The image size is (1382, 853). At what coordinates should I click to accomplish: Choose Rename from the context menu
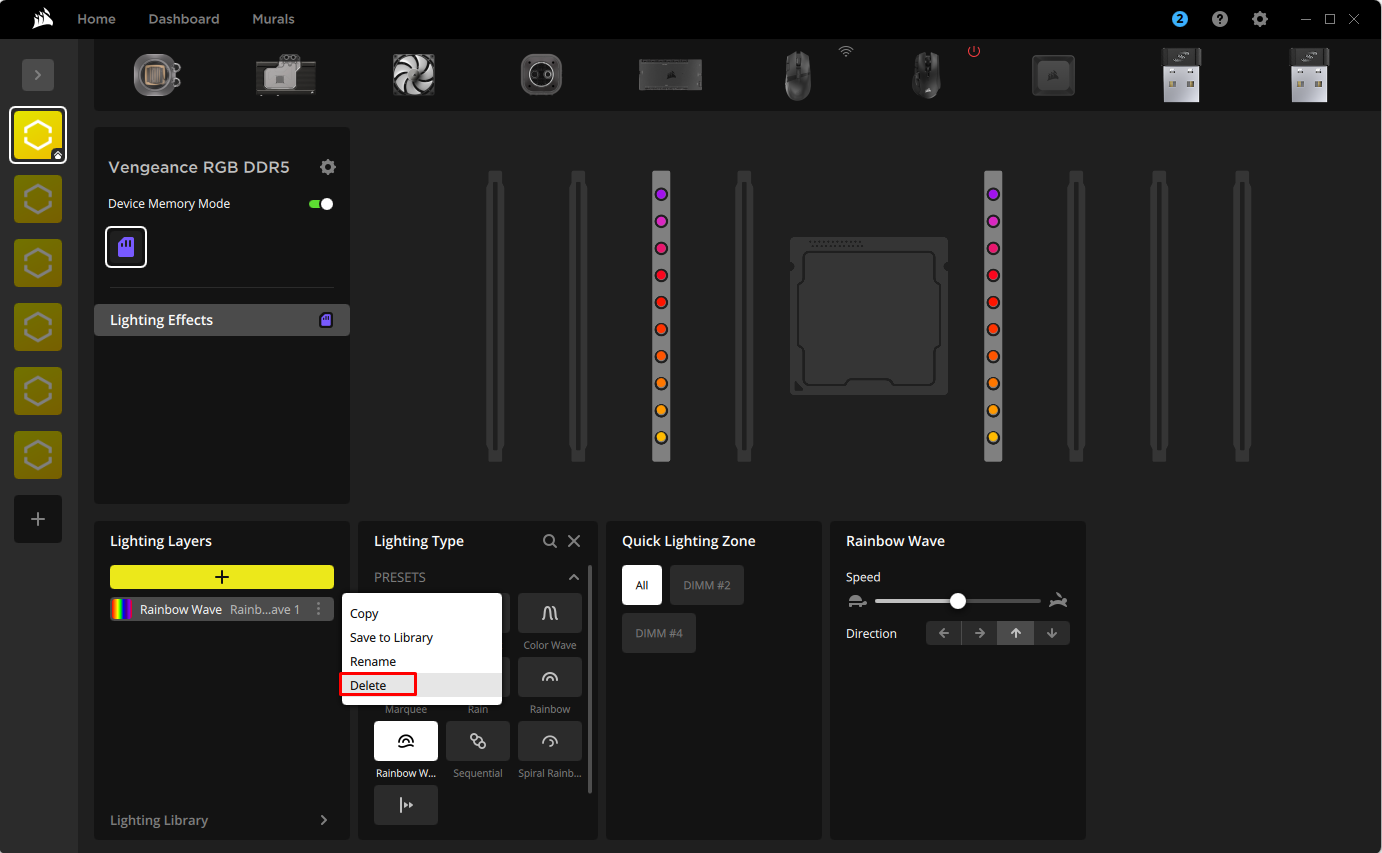[x=422, y=661]
